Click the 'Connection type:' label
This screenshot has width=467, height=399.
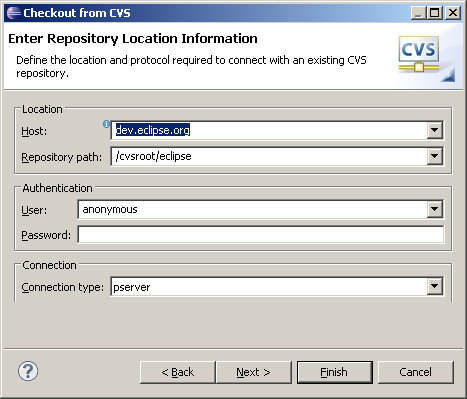pos(63,287)
